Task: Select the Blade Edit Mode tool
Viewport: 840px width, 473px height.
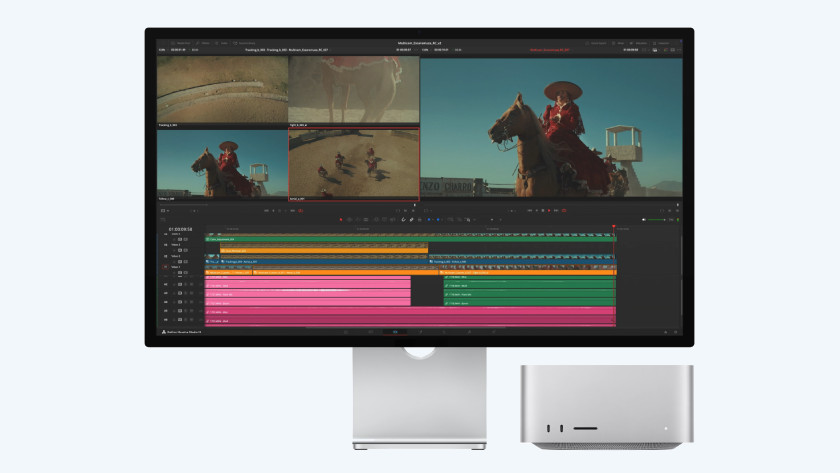Action: point(366,220)
